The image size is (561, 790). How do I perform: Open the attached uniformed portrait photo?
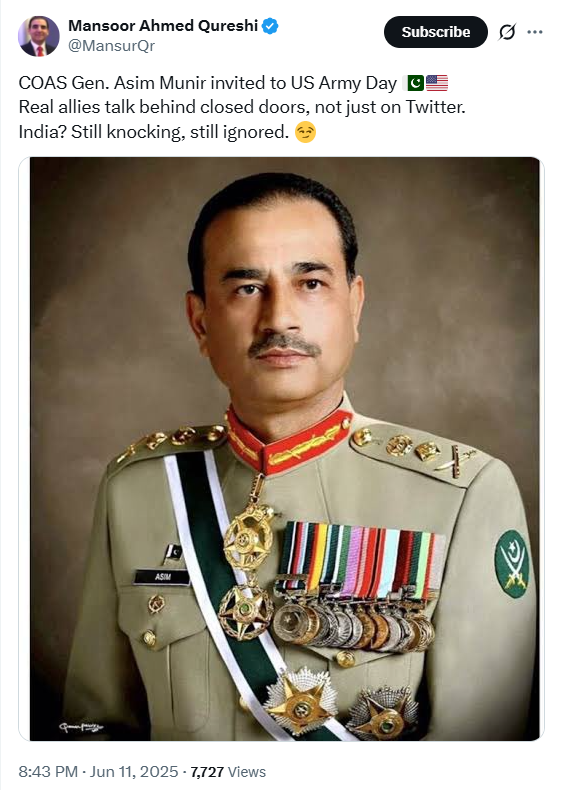284,448
